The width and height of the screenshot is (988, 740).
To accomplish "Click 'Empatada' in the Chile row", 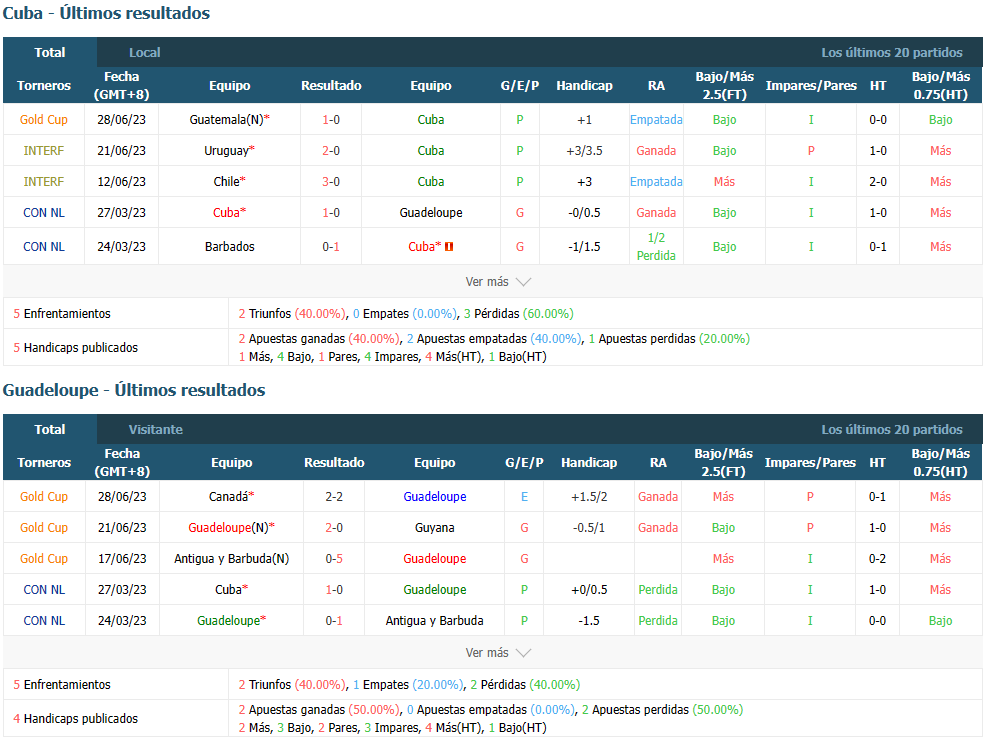I will click(x=656, y=181).
